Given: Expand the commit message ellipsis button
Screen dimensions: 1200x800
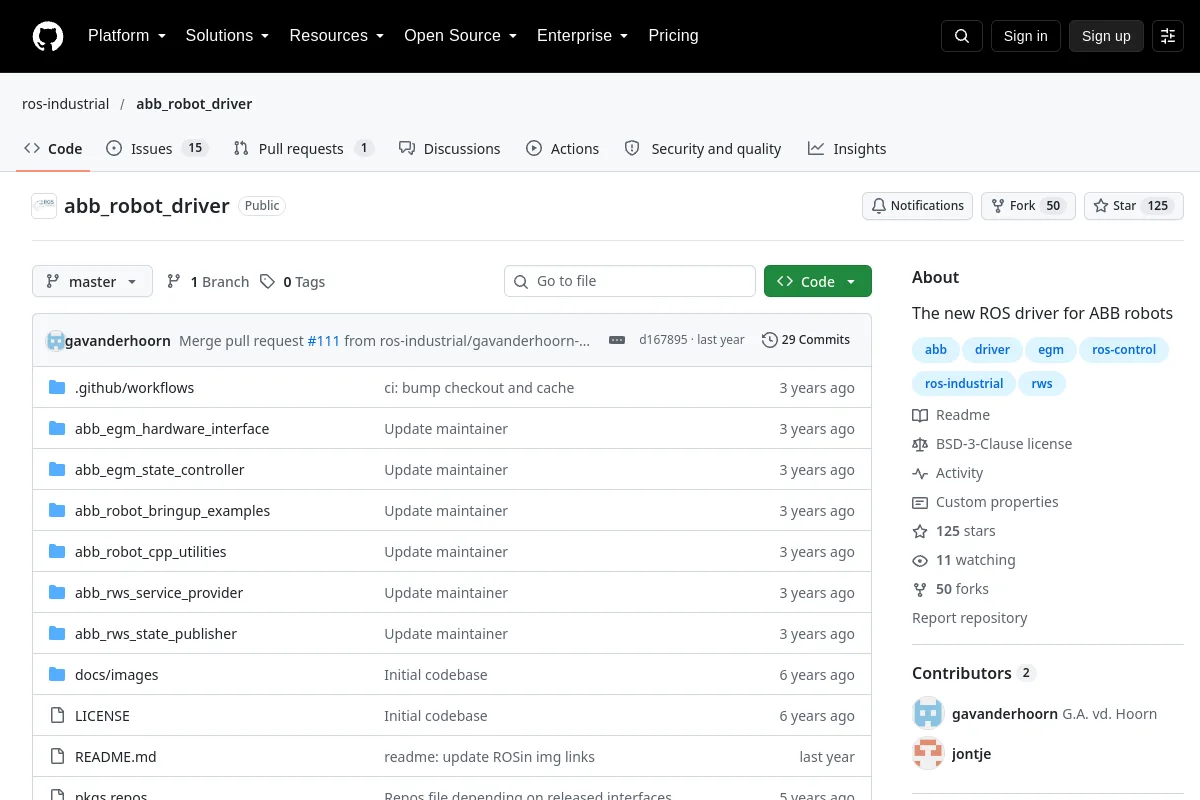Looking at the screenshot, I should [x=617, y=340].
